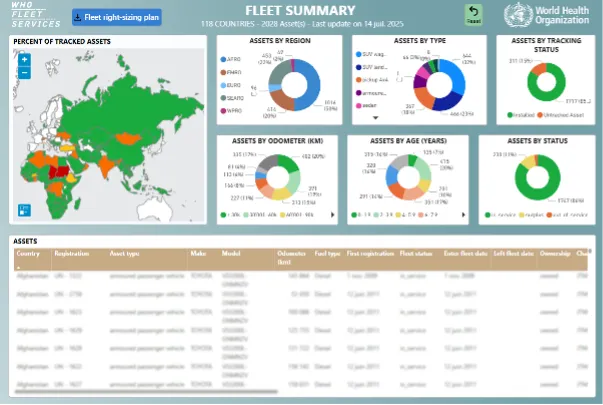Zoom out on the tracked assets map
Viewport: 603px width, 405px height.
click(x=24, y=73)
